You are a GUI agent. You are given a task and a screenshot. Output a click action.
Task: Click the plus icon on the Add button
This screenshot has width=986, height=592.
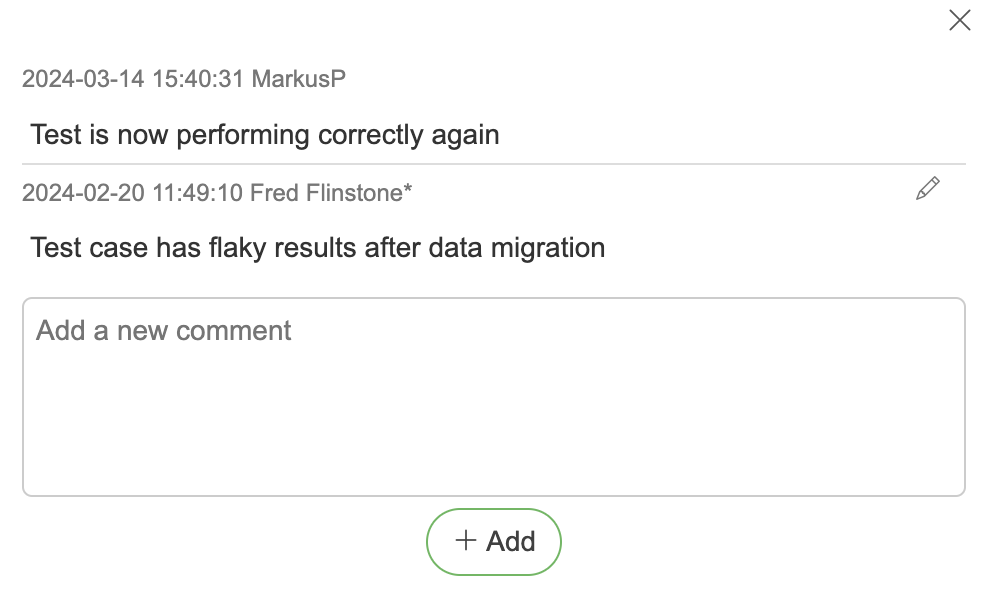click(466, 541)
